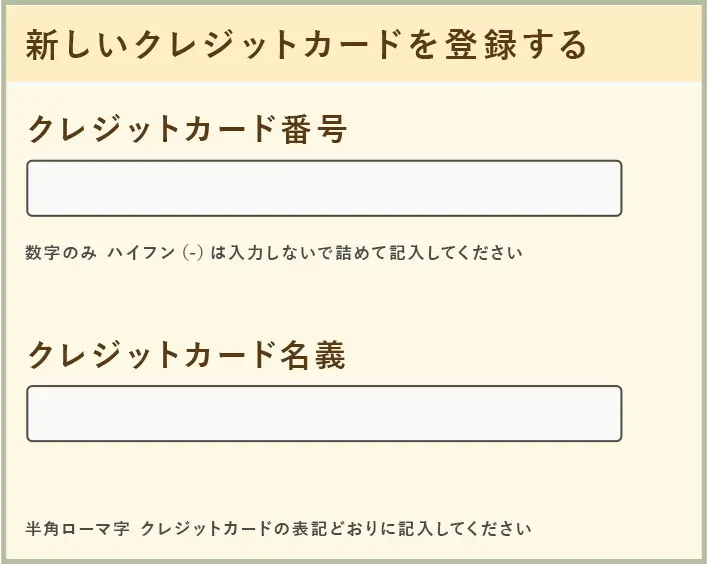Click the credit card number input field
708x564 pixels.
[x=324, y=188]
